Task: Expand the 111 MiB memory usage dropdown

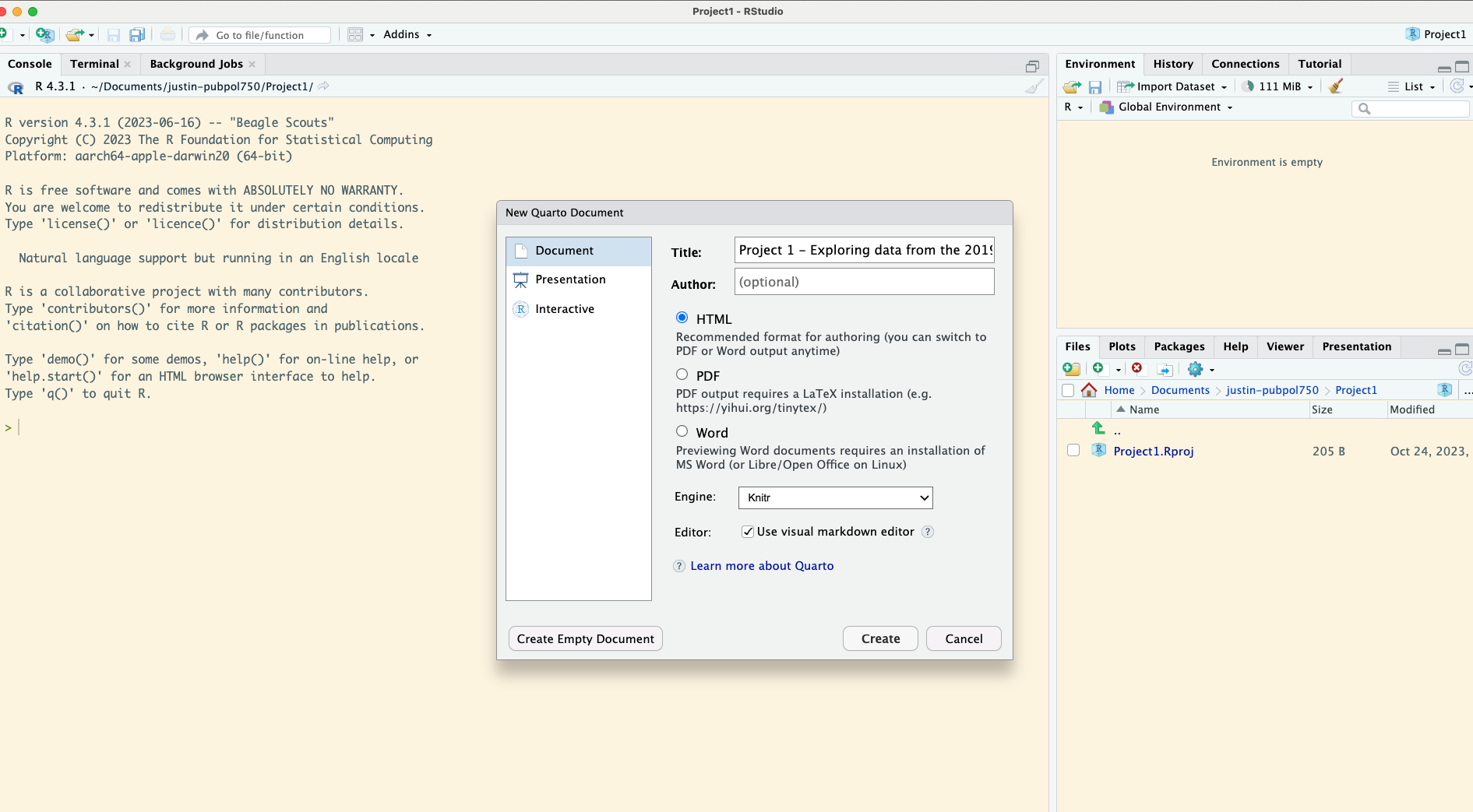Action: [1278, 86]
